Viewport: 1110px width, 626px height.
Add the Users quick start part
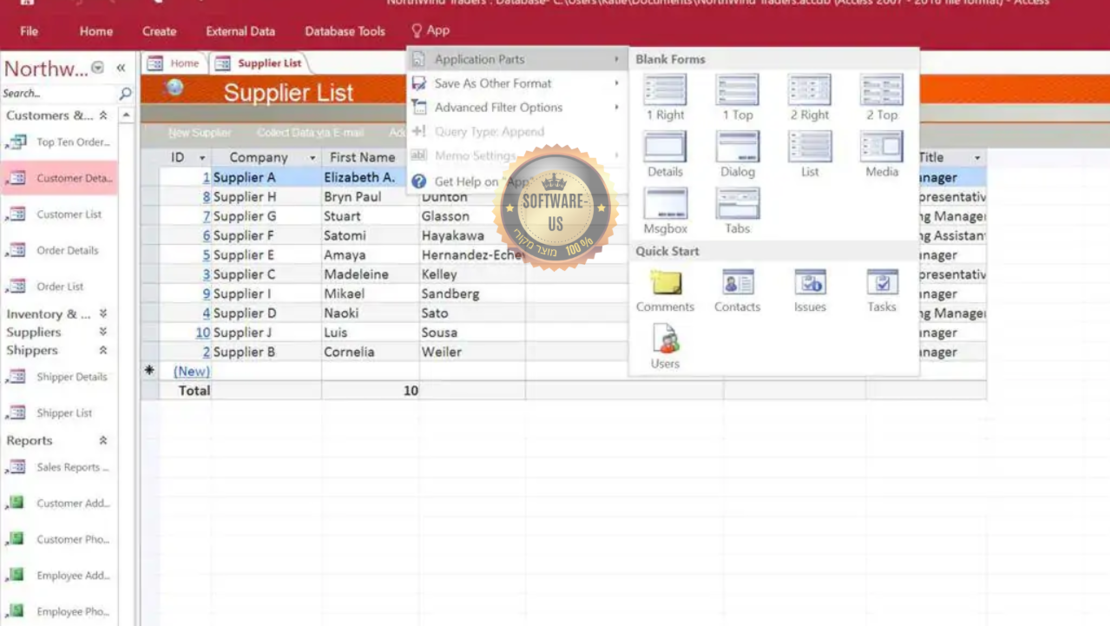(665, 347)
